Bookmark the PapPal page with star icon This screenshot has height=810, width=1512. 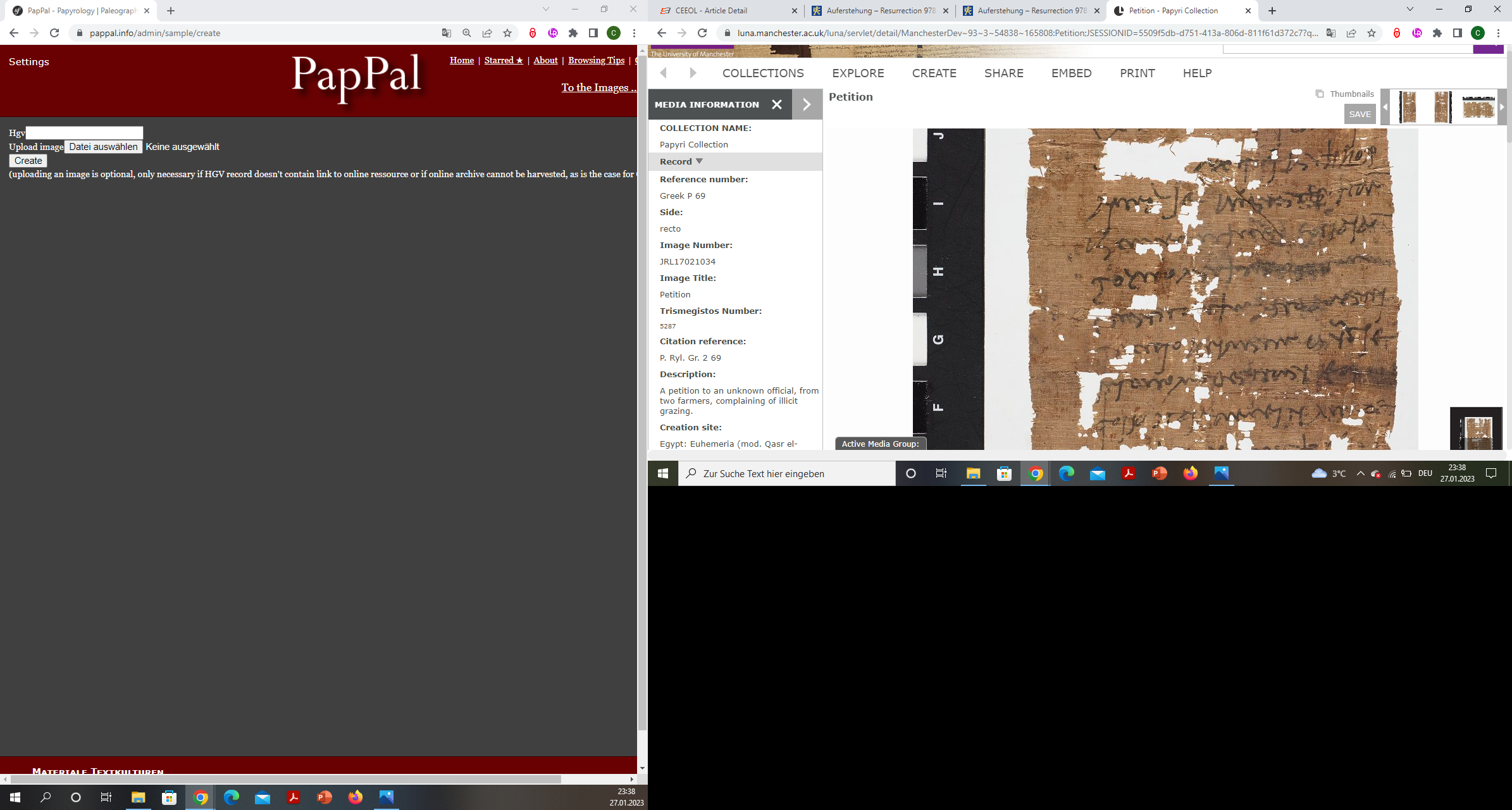point(507,33)
